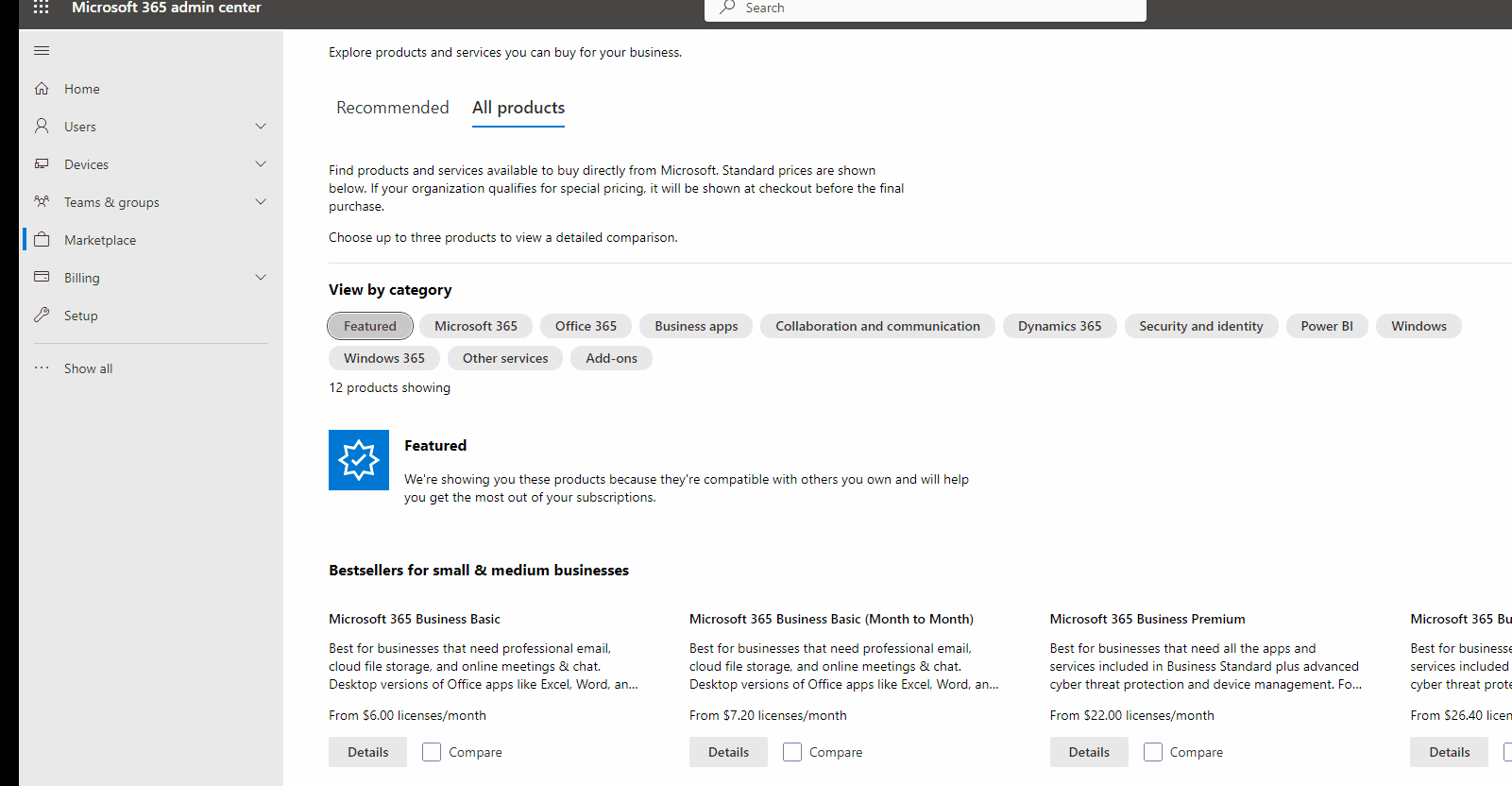Click the blue Featured badge icon
Screen dimensions: 1512x786
pos(359,460)
